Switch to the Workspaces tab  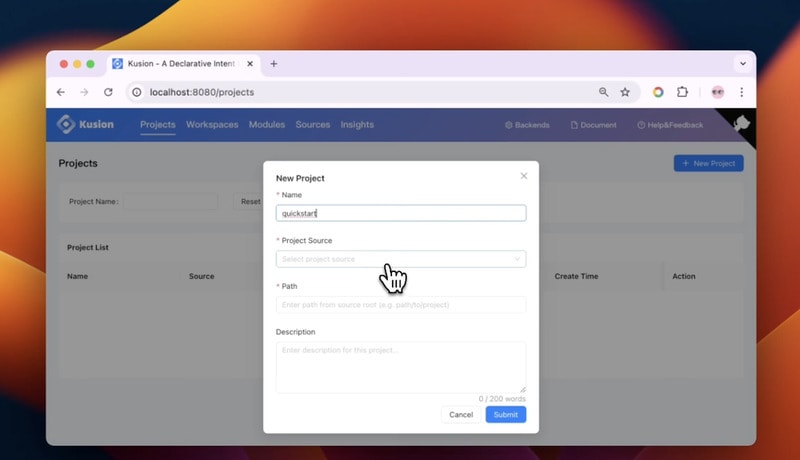pos(212,125)
